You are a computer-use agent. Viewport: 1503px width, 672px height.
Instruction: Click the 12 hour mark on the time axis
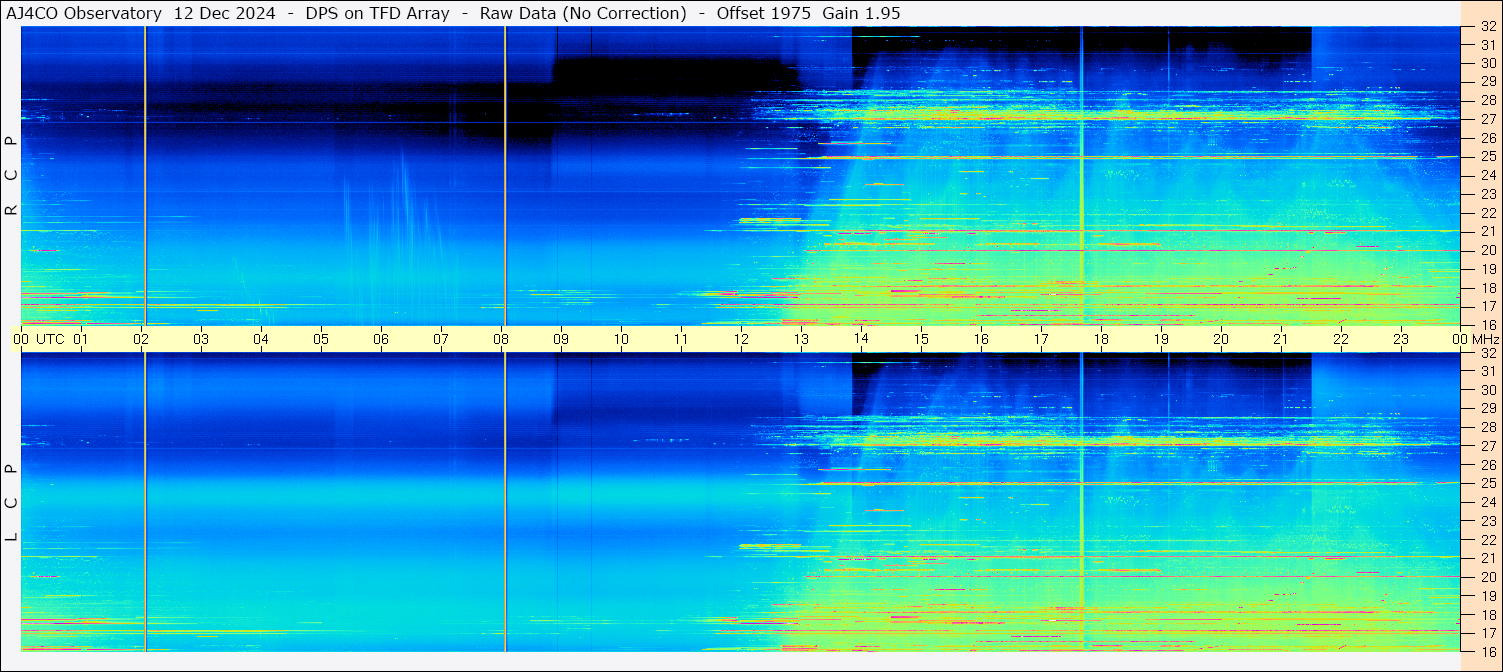[741, 339]
